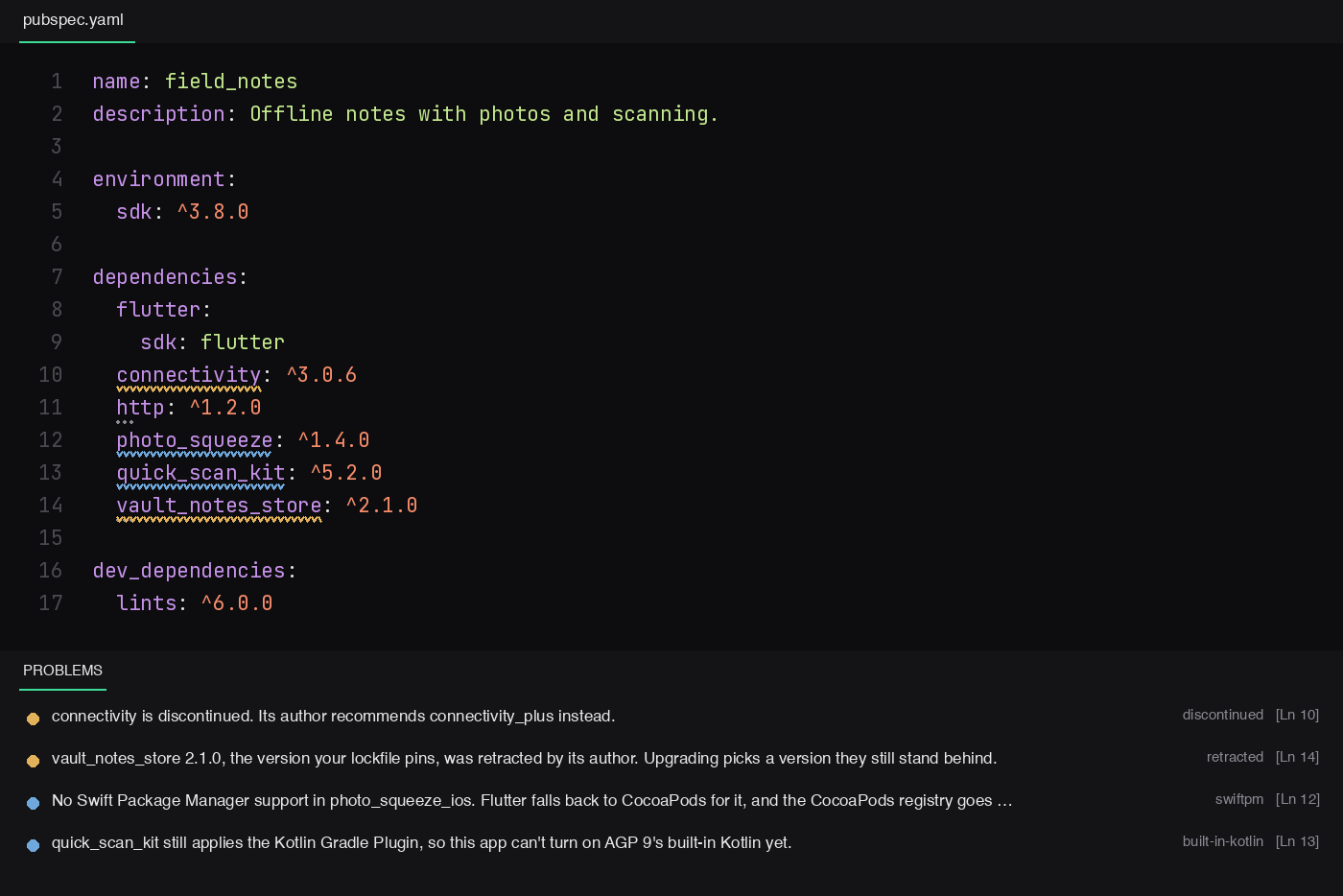Click the info dot for photo_squeeze_ios problem
The width and height of the screenshot is (1343, 896).
(33, 803)
